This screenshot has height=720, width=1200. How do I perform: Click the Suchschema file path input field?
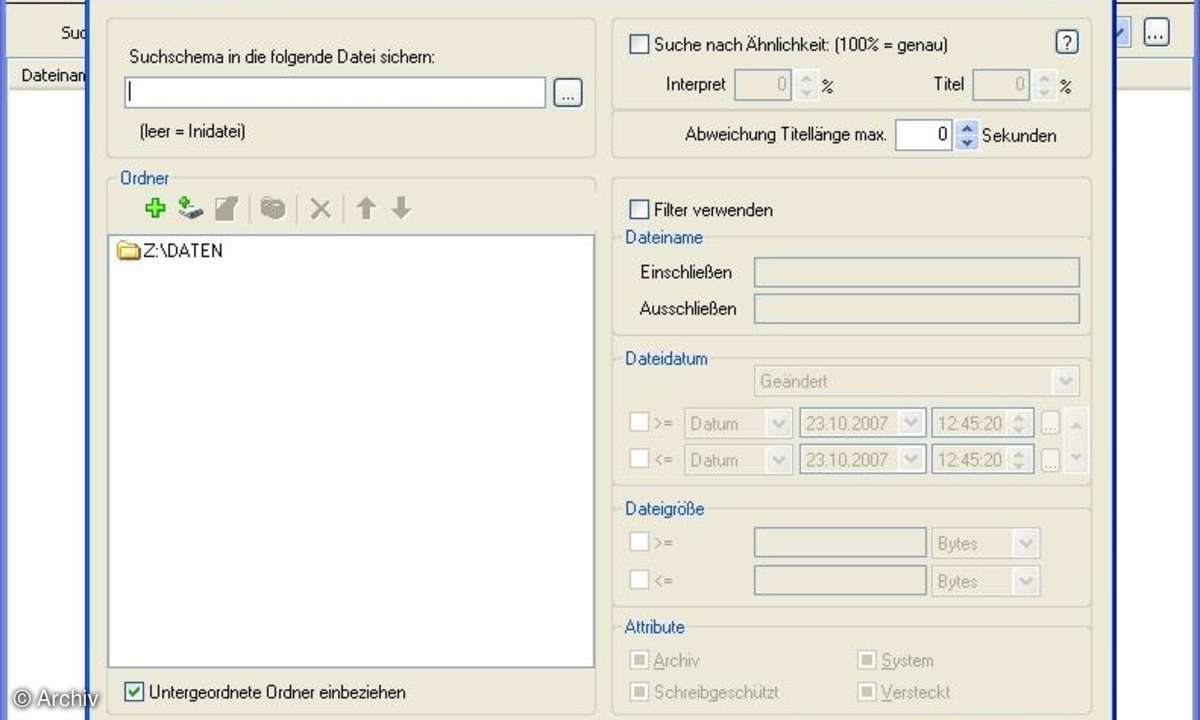334,92
